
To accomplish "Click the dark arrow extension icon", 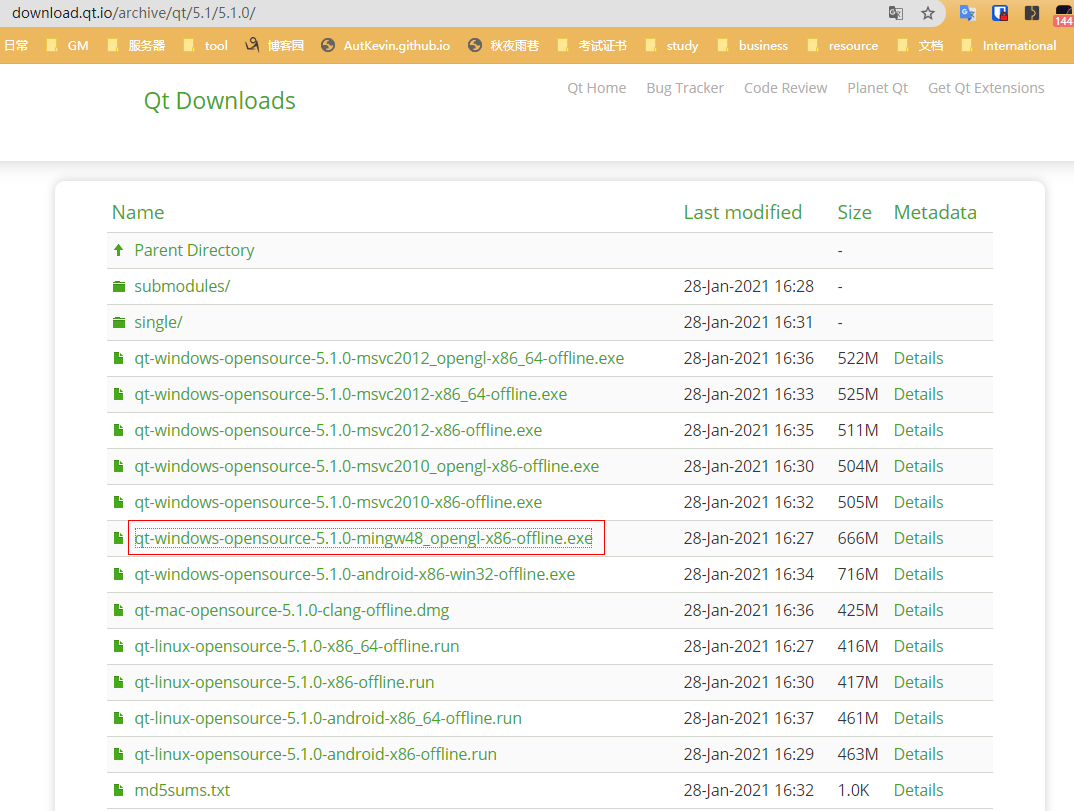I will (x=1032, y=13).
